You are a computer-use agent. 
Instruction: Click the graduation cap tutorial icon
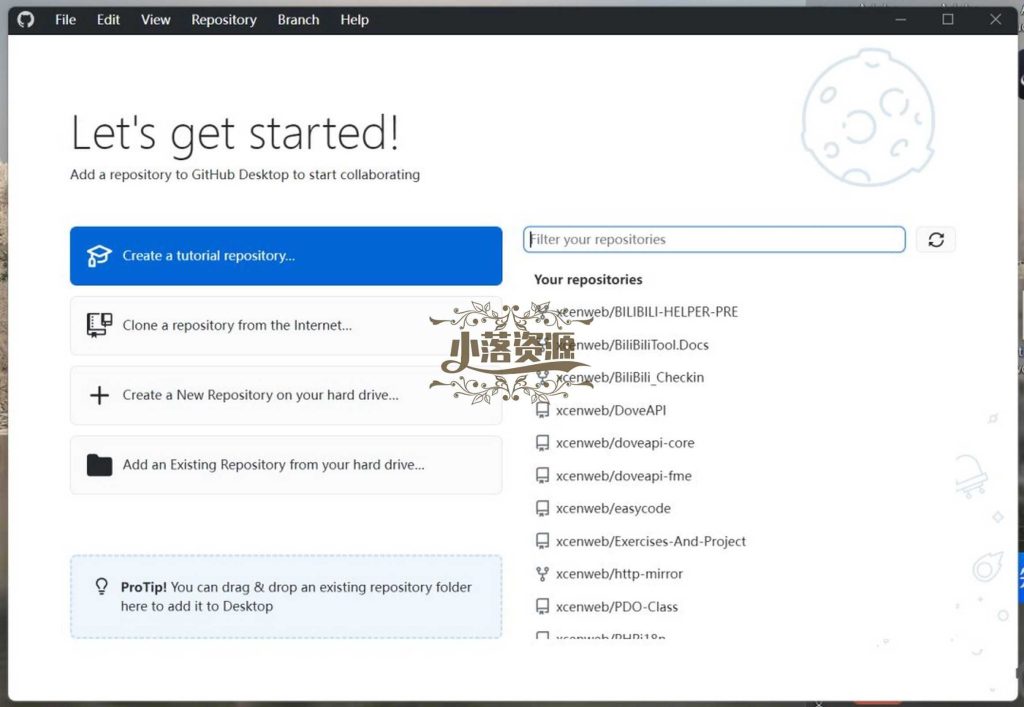99,256
